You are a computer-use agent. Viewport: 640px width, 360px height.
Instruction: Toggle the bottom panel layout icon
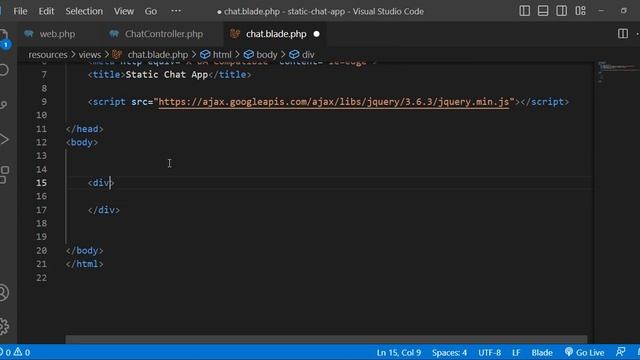[543, 11]
